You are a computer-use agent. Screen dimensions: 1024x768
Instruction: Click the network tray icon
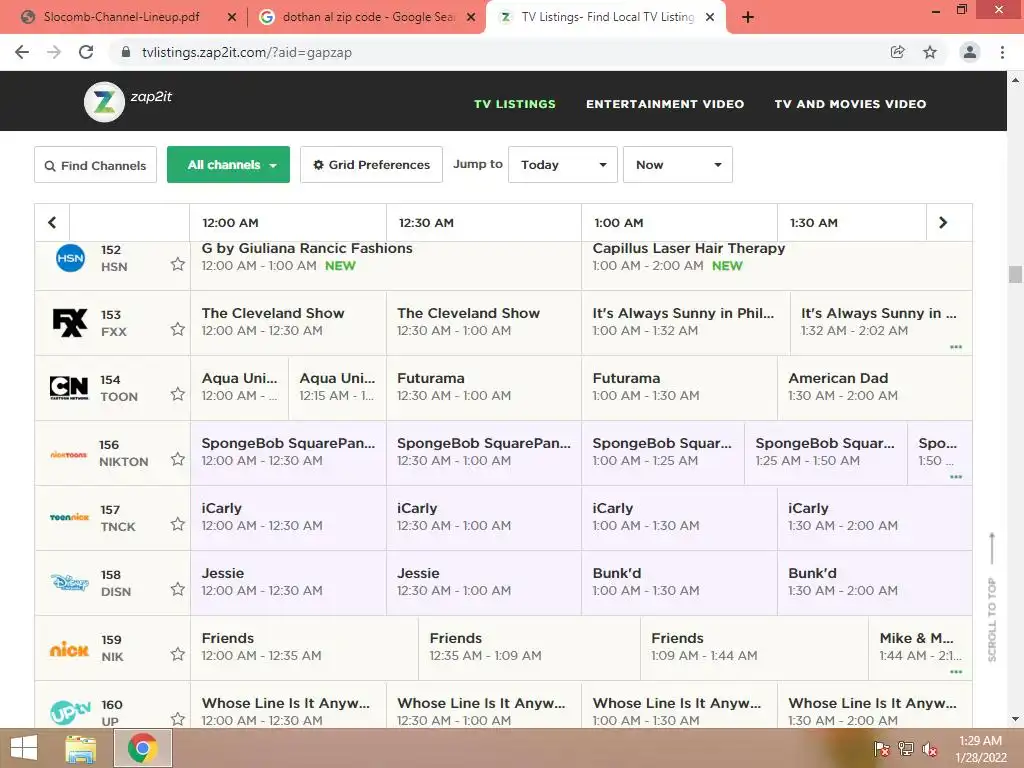pos(906,748)
